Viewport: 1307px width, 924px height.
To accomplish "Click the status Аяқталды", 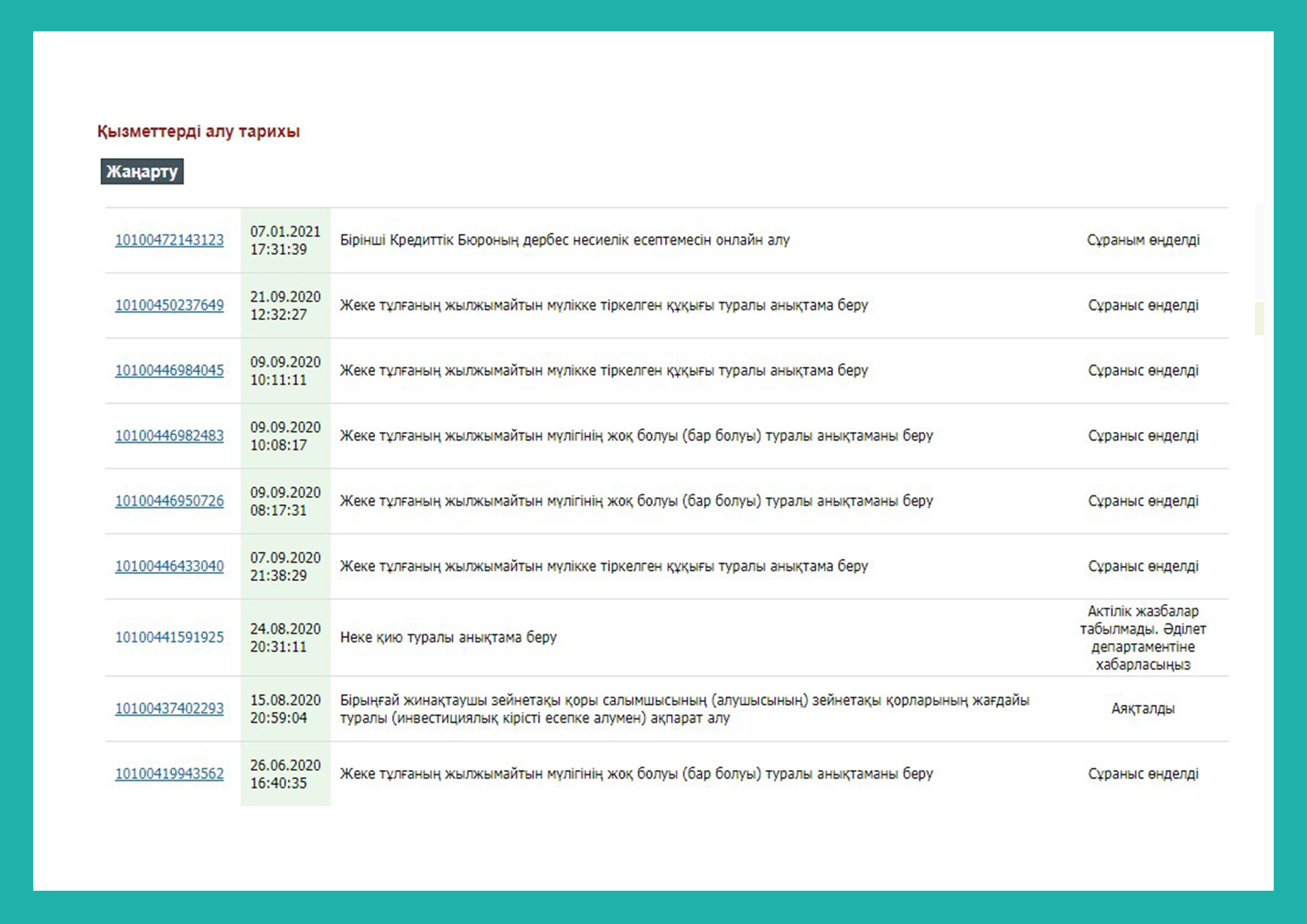I will coord(1143,708).
